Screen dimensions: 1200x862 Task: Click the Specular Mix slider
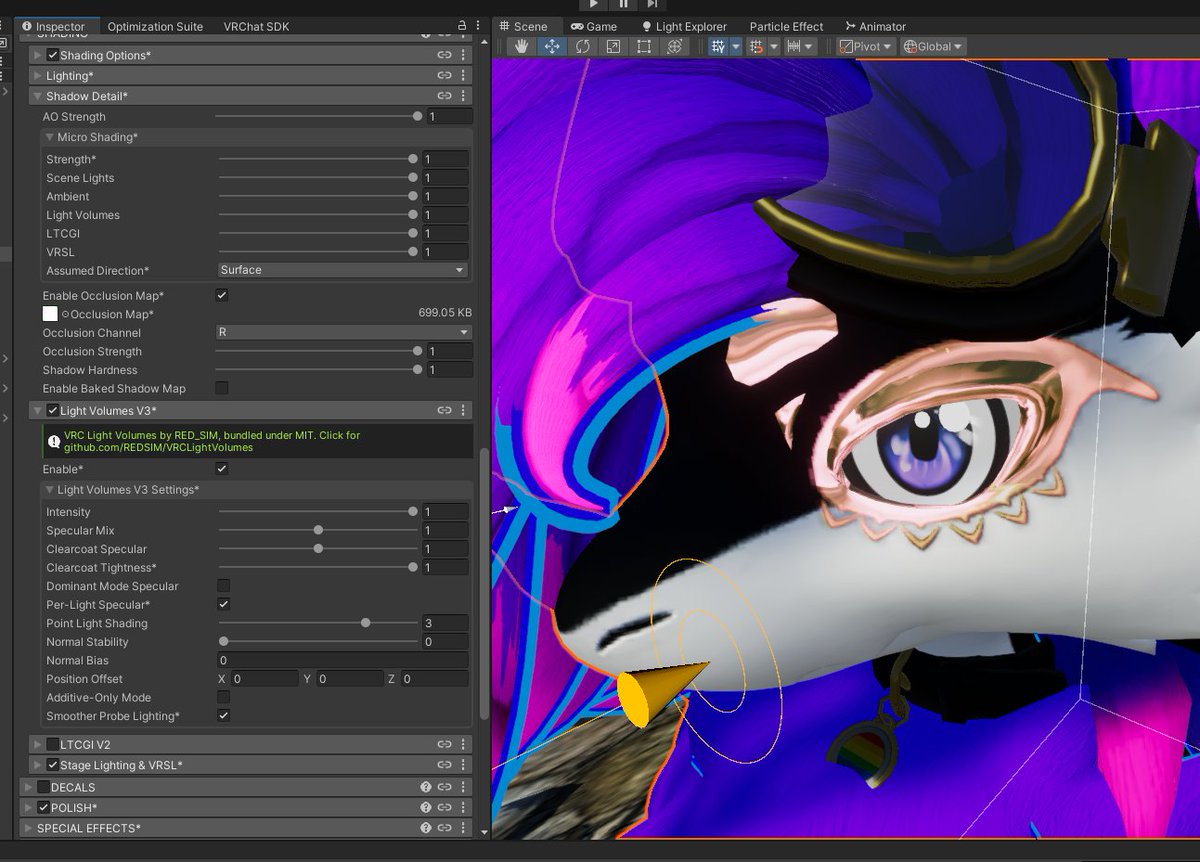tap(318, 530)
